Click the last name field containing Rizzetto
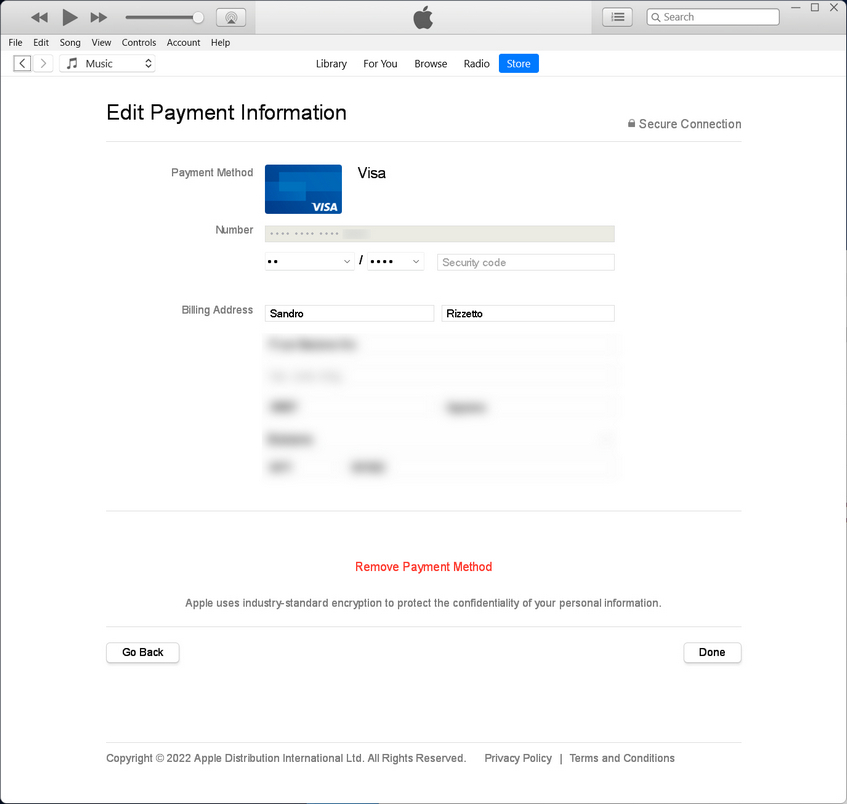 pos(528,313)
